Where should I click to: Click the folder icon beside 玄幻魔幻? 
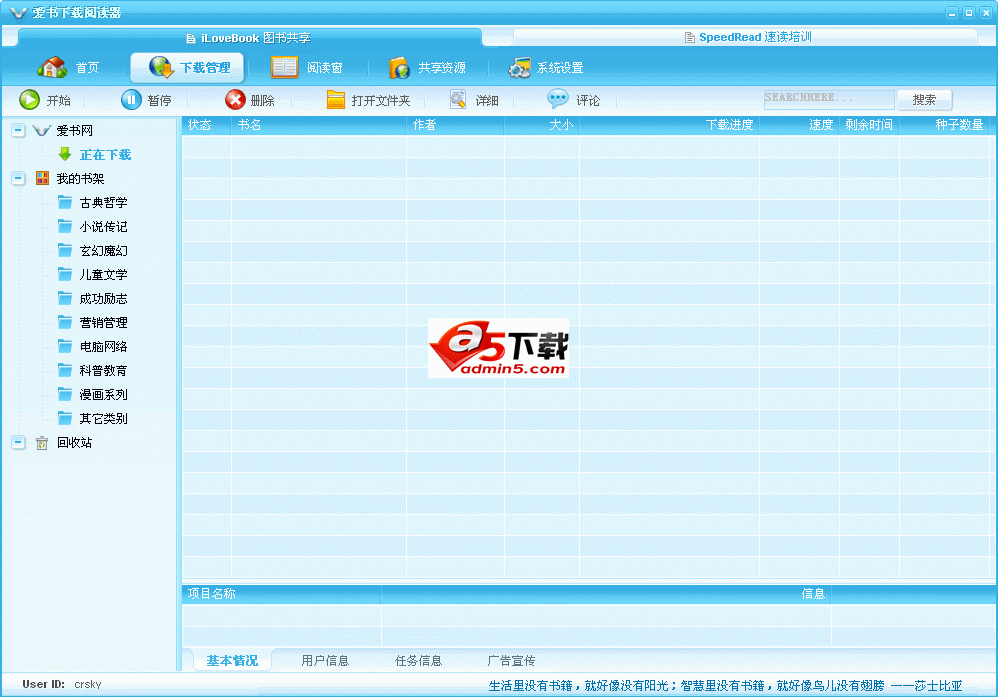(x=65, y=250)
